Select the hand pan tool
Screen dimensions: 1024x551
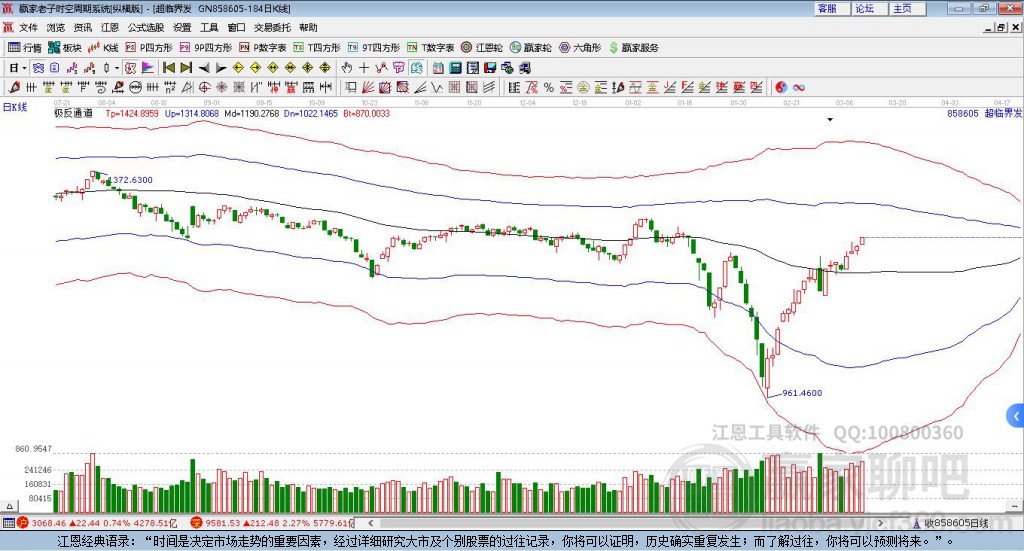pos(347,68)
